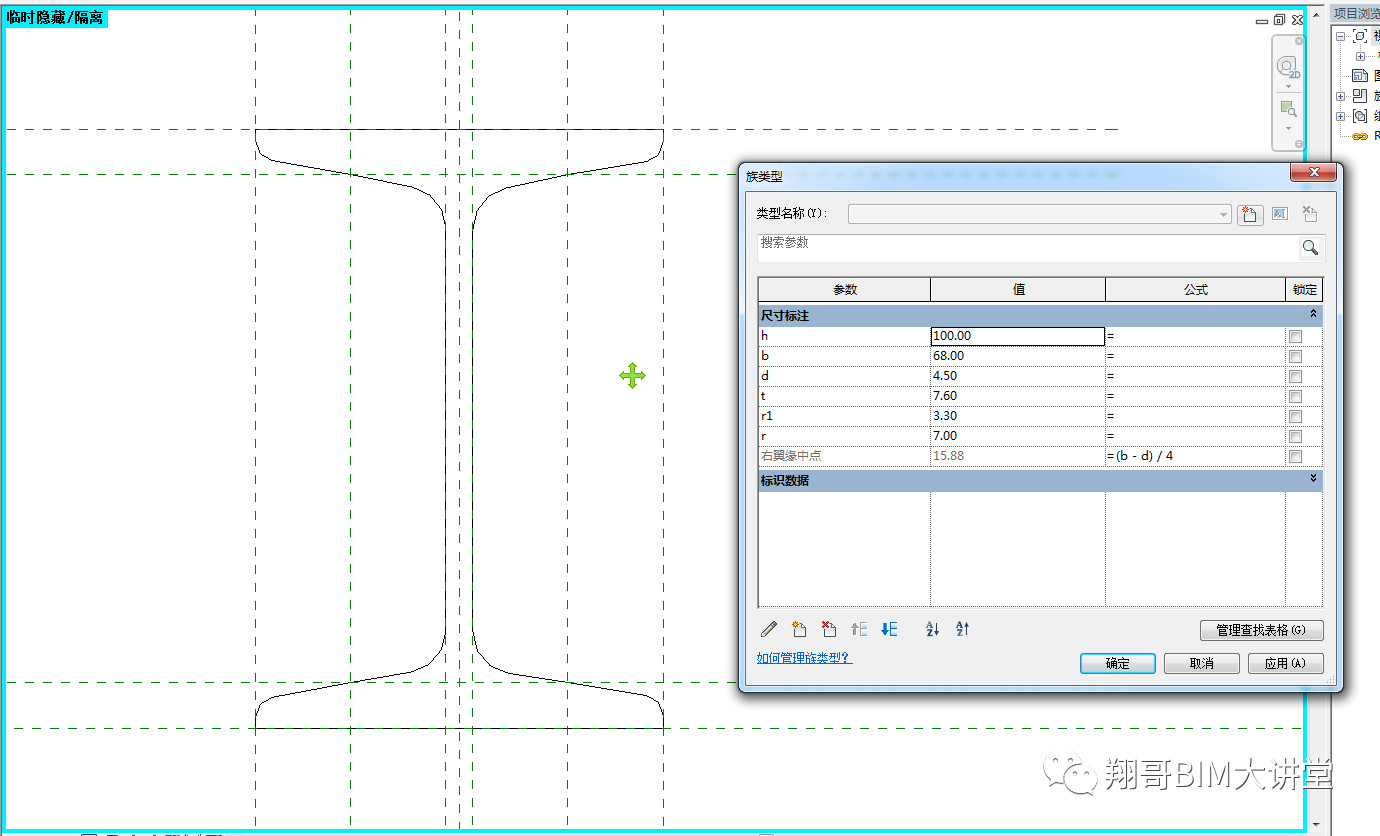Viewport: 1380px width, 836px height.
Task: Expand the groups node in project browser
Action: (x=1340, y=116)
